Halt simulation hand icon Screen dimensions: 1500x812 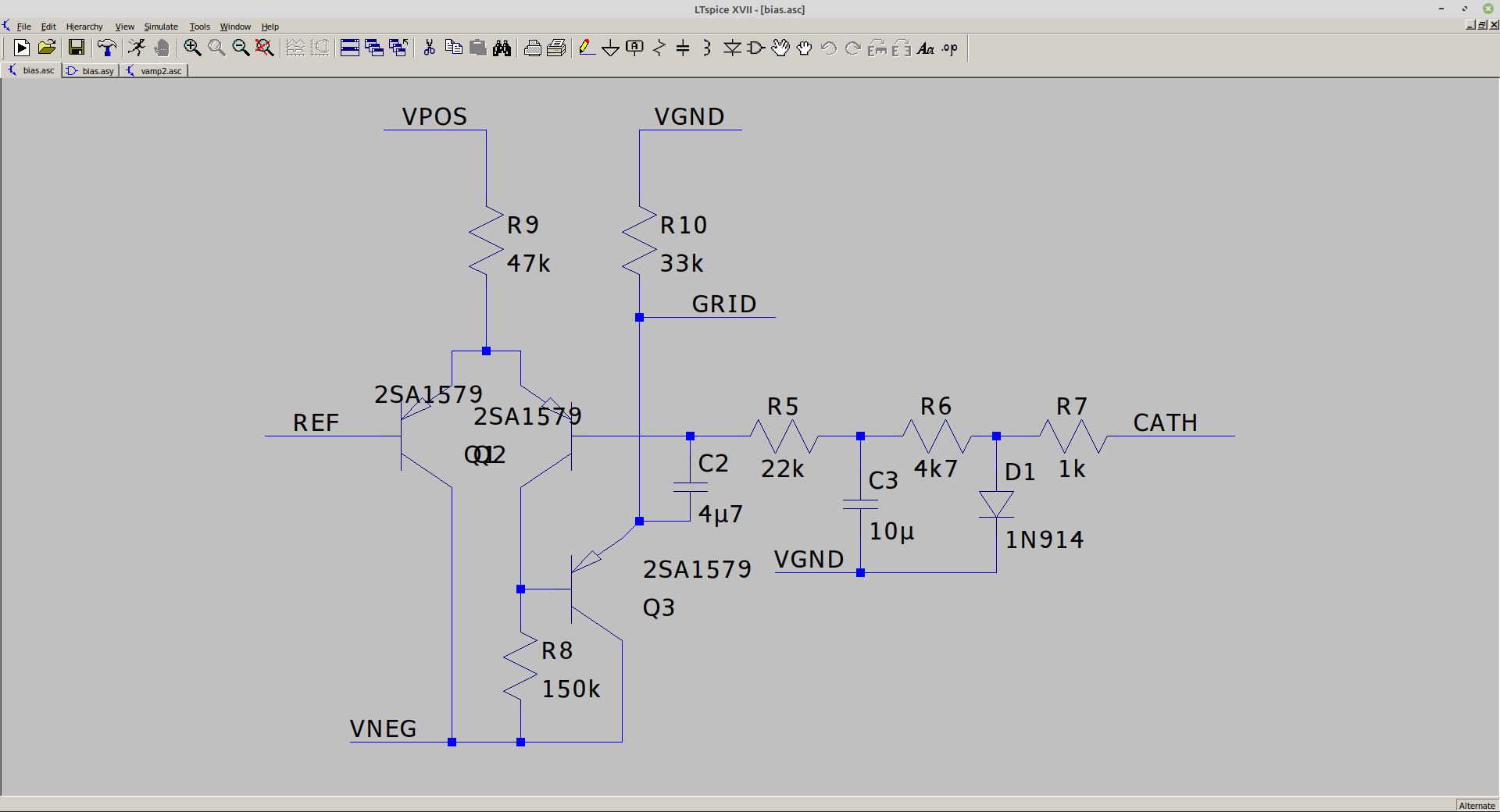point(162,48)
